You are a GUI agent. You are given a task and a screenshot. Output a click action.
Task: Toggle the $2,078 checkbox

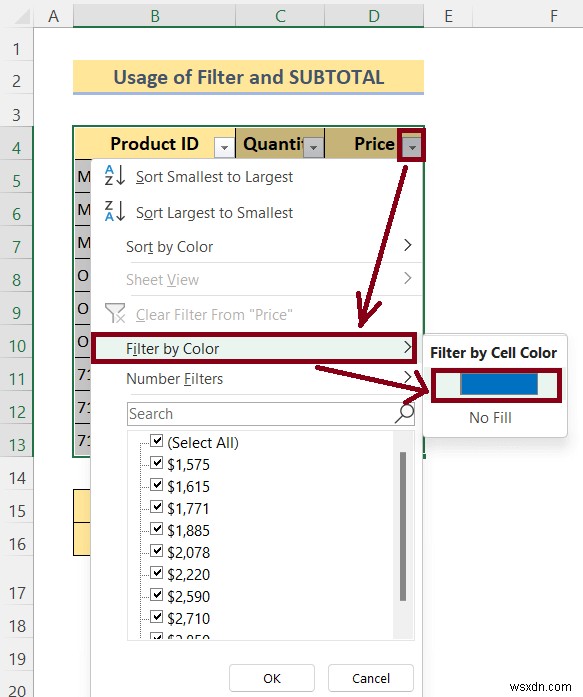pyautogui.click(x=156, y=551)
